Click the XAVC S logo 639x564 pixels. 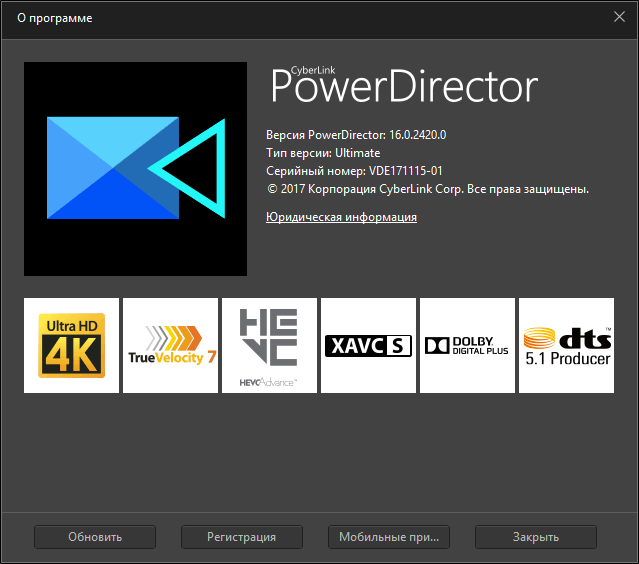tap(368, 345)
